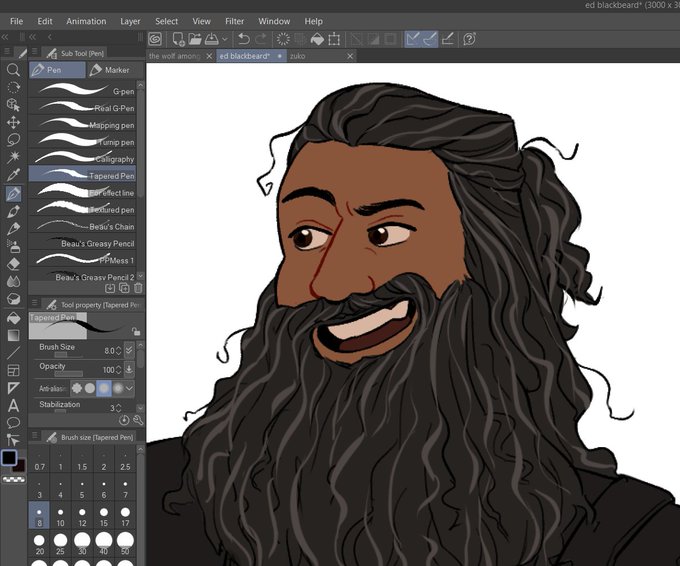Create a new canvas from command bar
This screenshot has height=566, width=680.
point(178,39)
